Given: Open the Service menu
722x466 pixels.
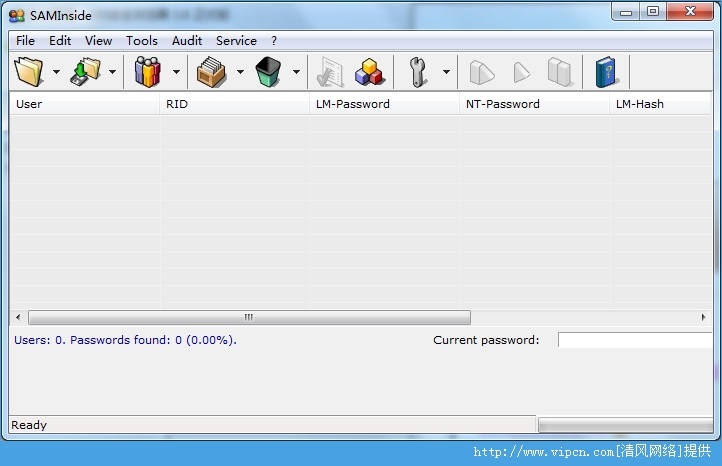Looking at the screenshot, I should (236, 41).
